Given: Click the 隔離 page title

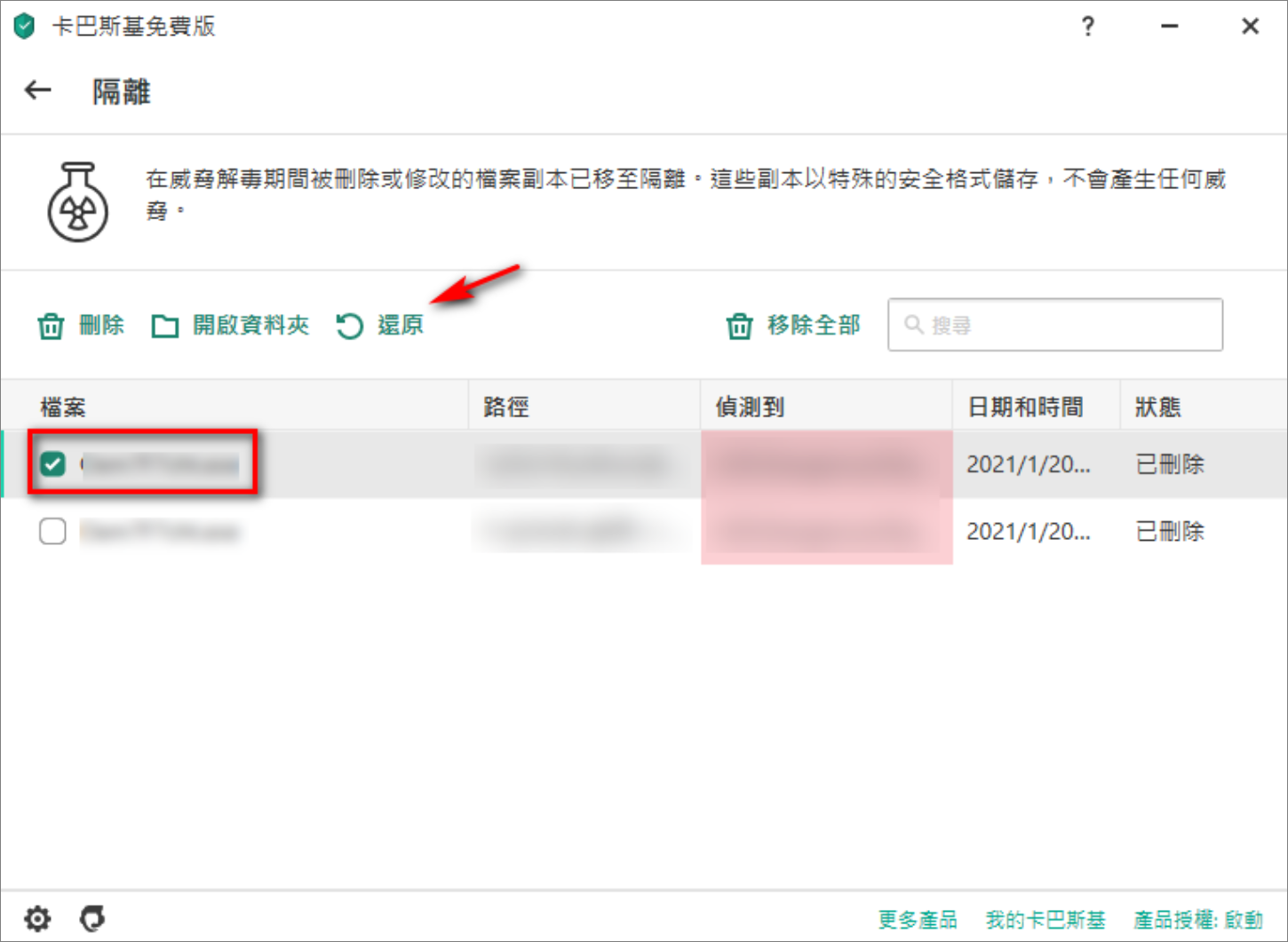Looking at the screenshot, I should 122,91.
